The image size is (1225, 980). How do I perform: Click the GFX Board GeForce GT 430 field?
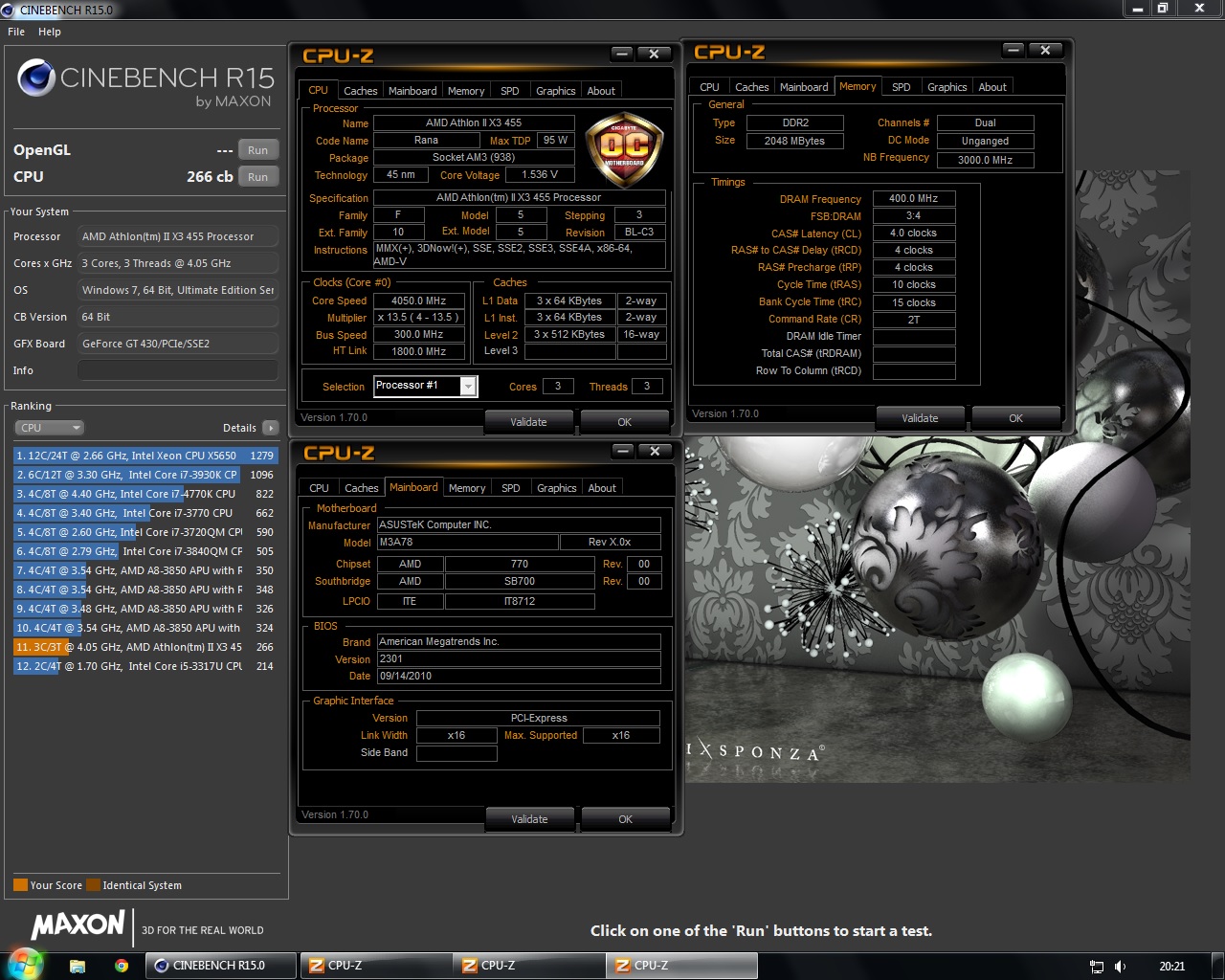[x=178, y=344]
